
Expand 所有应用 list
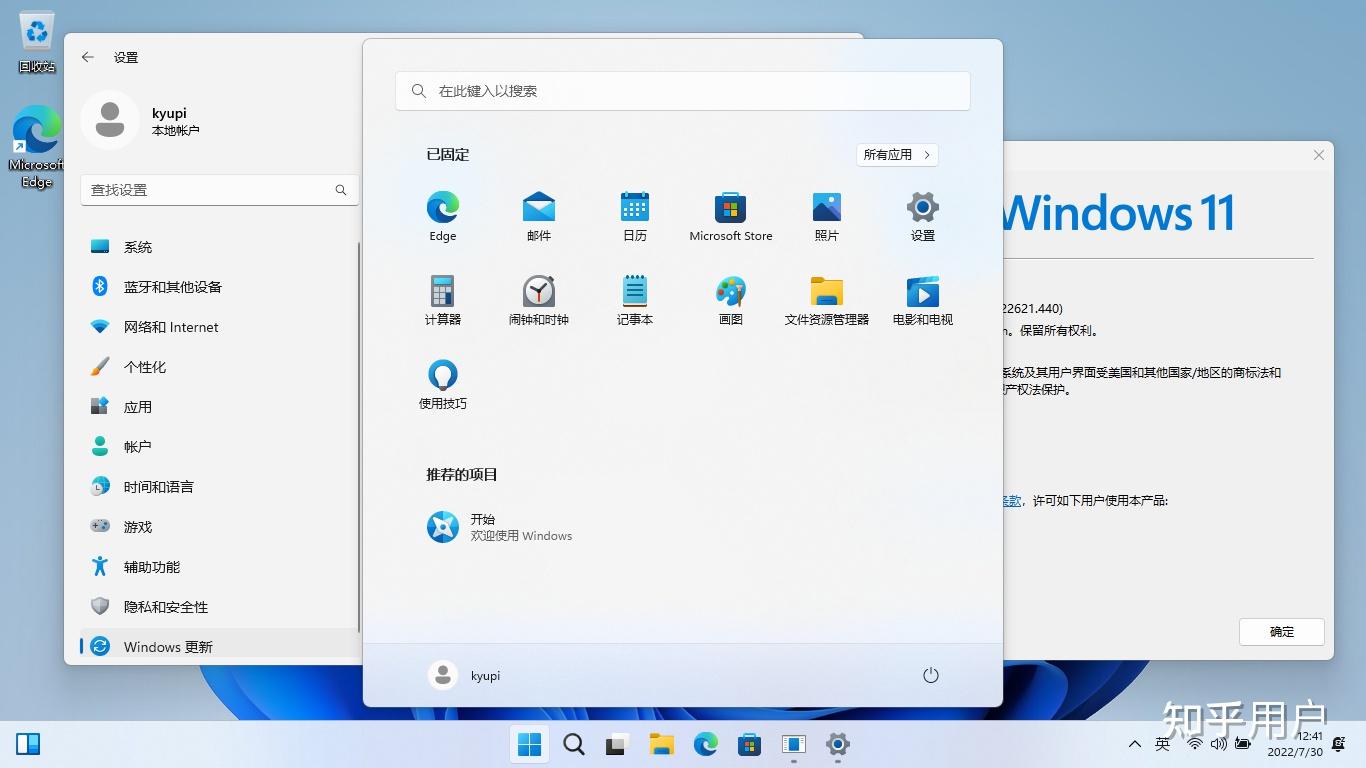click(x=896, y=155)
